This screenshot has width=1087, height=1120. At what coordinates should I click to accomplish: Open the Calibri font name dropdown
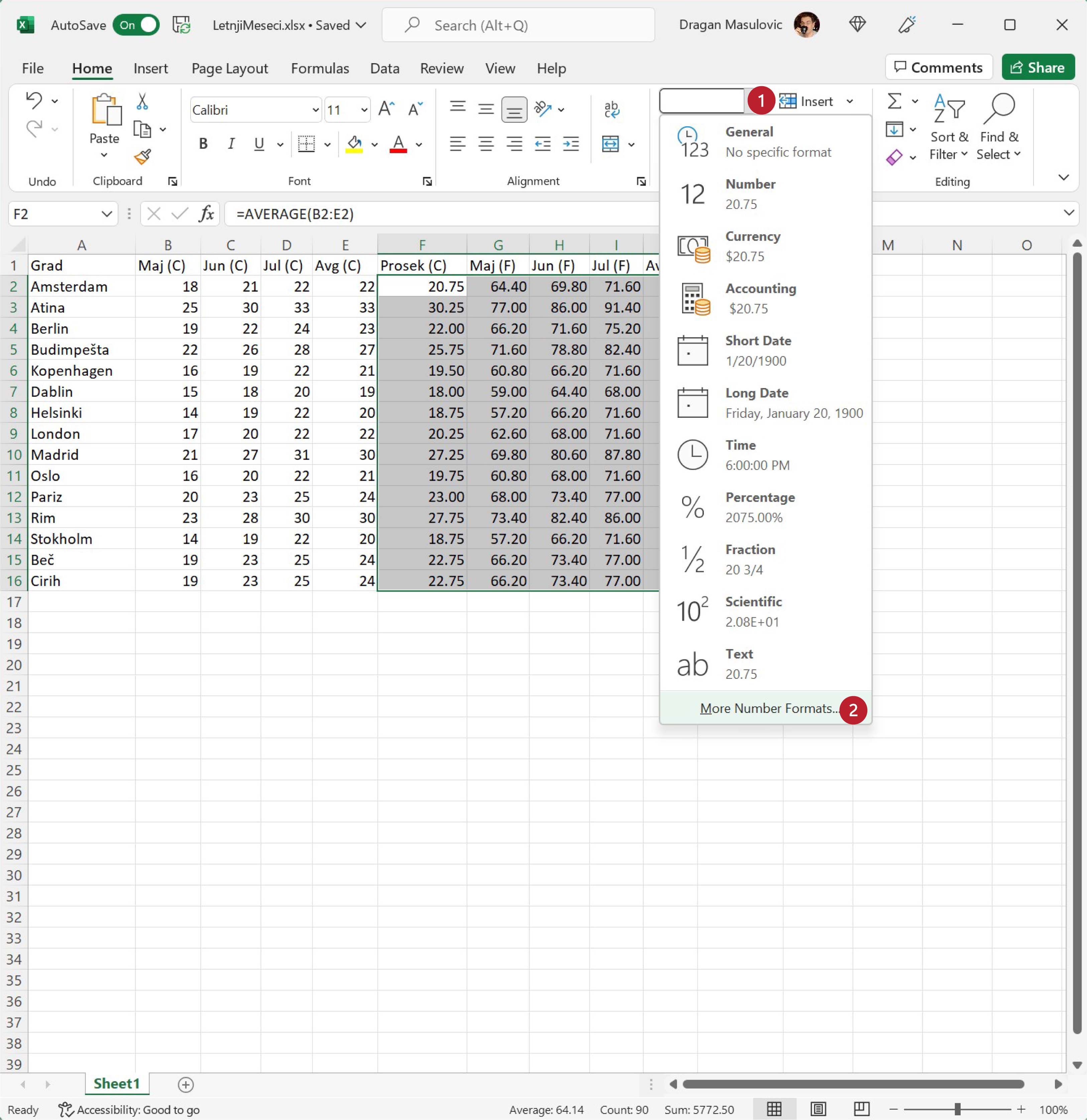point(315,110)
